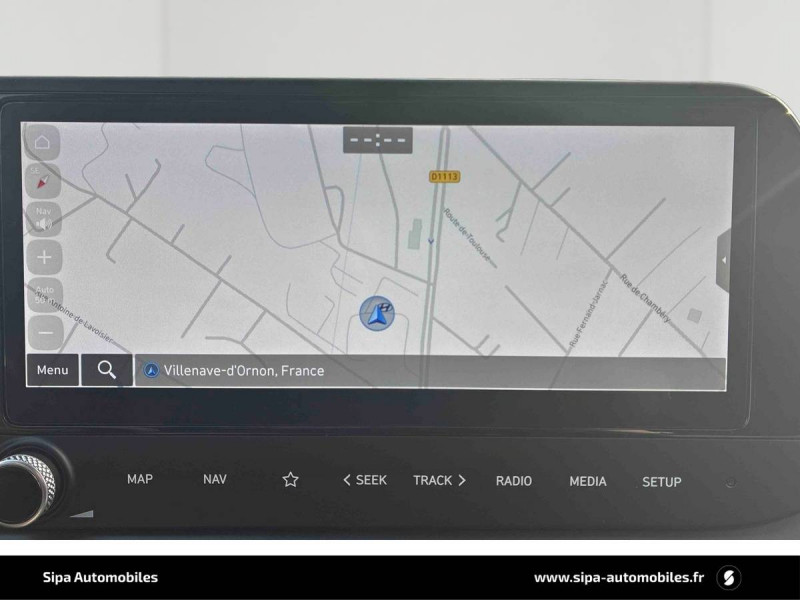Image resolution: width=800 pixels, height=600 pixels.
Task: Tap the clock display at top
Action: coord(377,140)
